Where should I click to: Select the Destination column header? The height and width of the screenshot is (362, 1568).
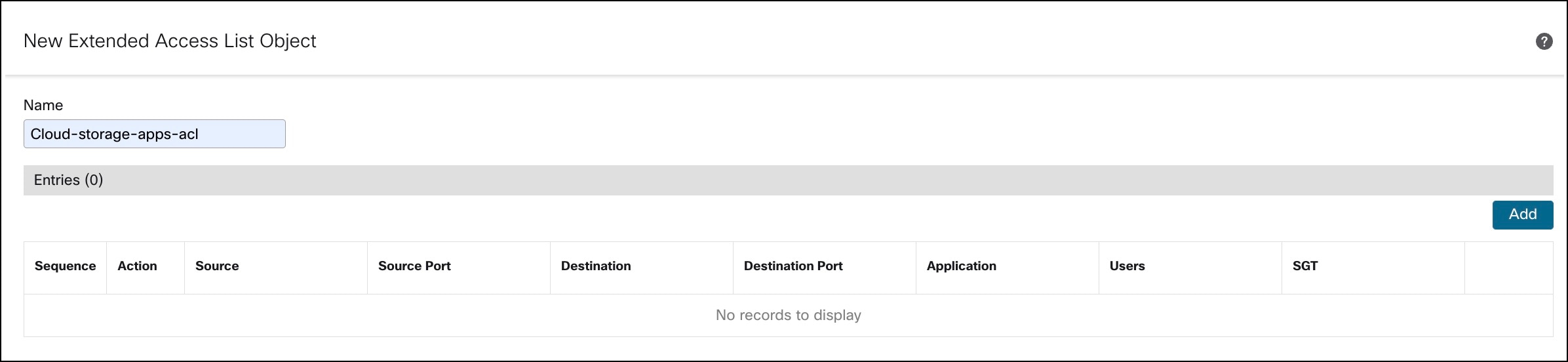596,266
